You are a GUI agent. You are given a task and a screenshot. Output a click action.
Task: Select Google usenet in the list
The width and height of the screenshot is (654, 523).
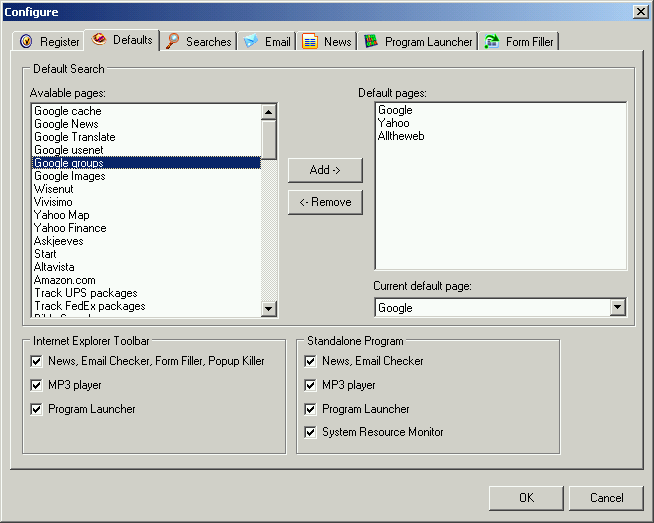146,150
